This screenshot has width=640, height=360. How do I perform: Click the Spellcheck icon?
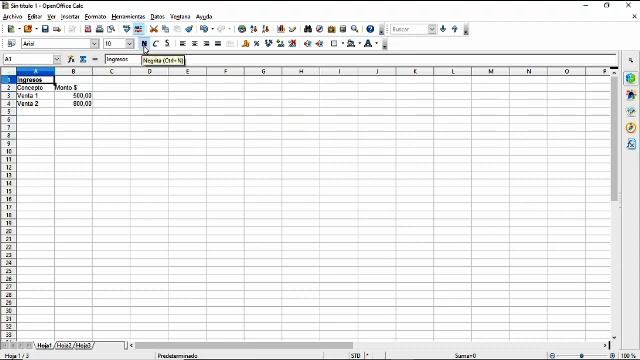pyautogui.click(x=127, y=29)
